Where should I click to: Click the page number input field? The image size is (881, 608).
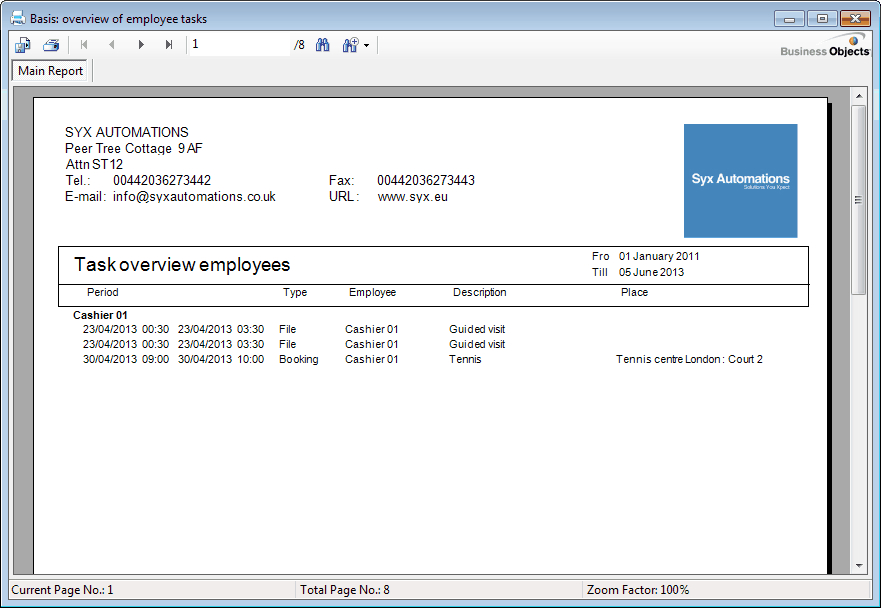(238, 45)
